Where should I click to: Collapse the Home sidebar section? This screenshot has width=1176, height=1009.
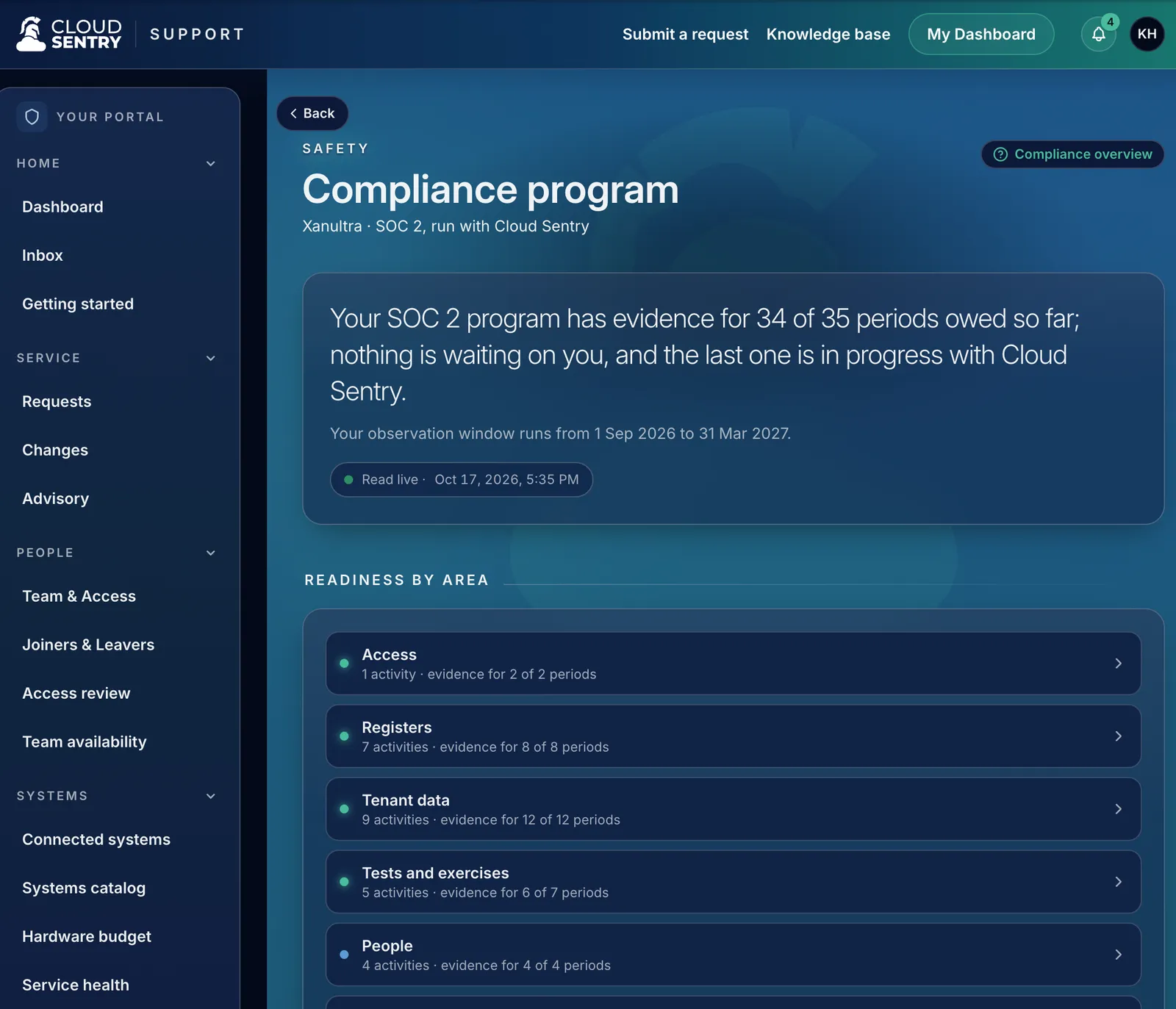[x=211, y=163]
